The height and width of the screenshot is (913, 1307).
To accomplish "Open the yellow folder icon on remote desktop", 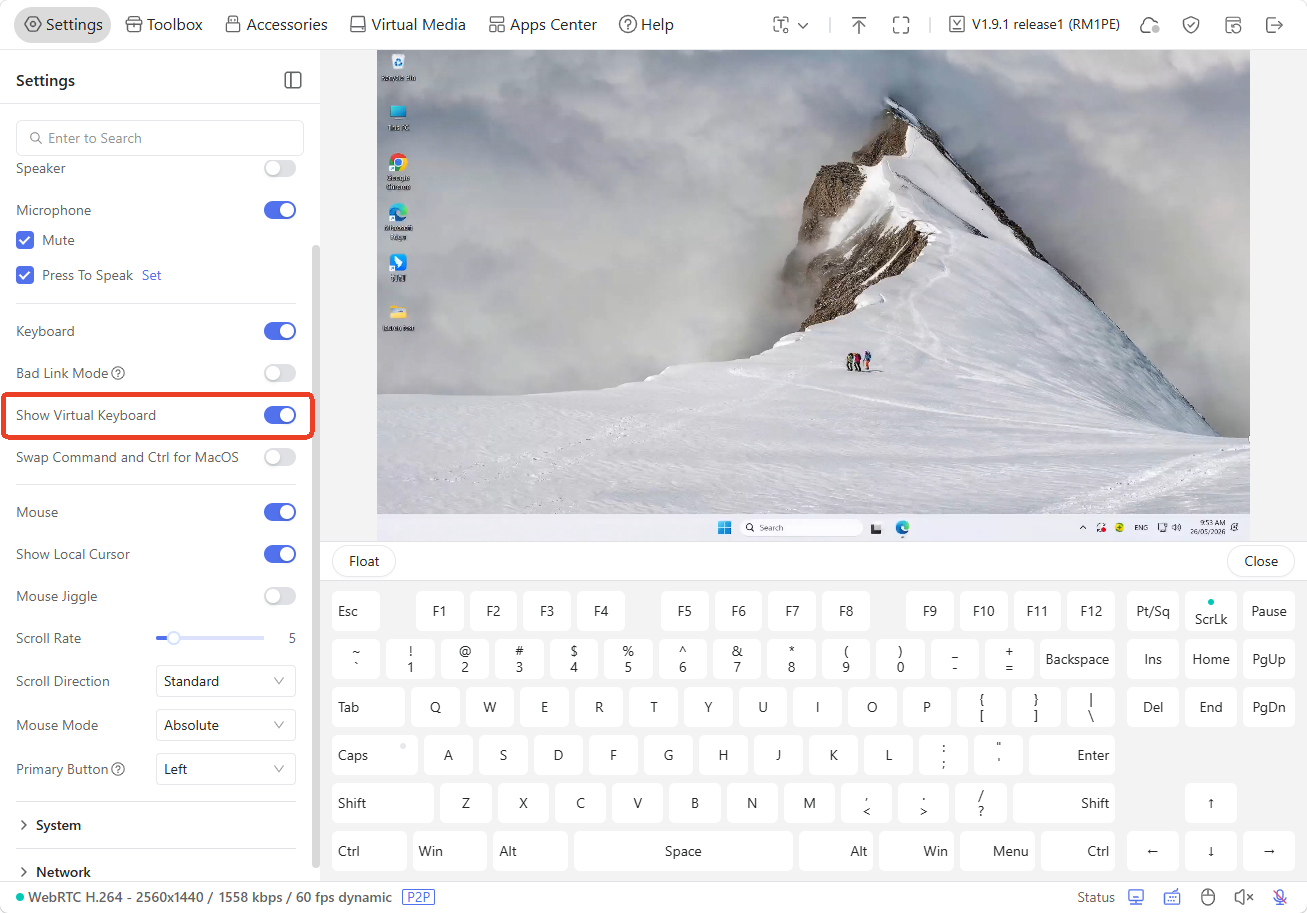I will pos(398,317).
